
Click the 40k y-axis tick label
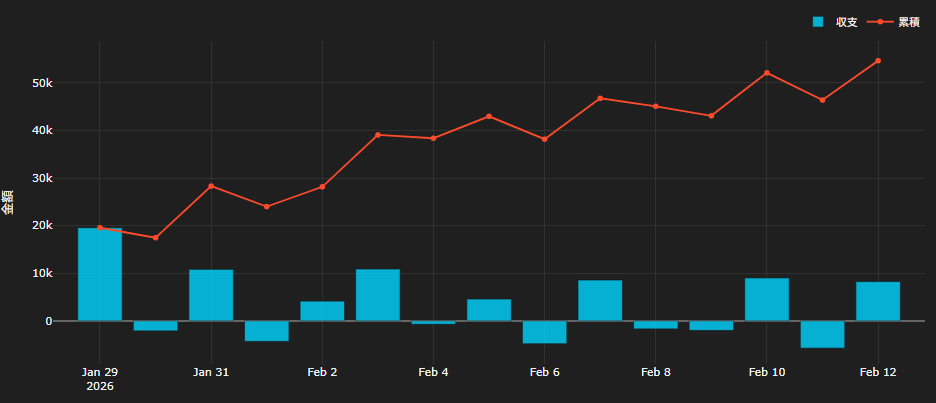(43, 131)
